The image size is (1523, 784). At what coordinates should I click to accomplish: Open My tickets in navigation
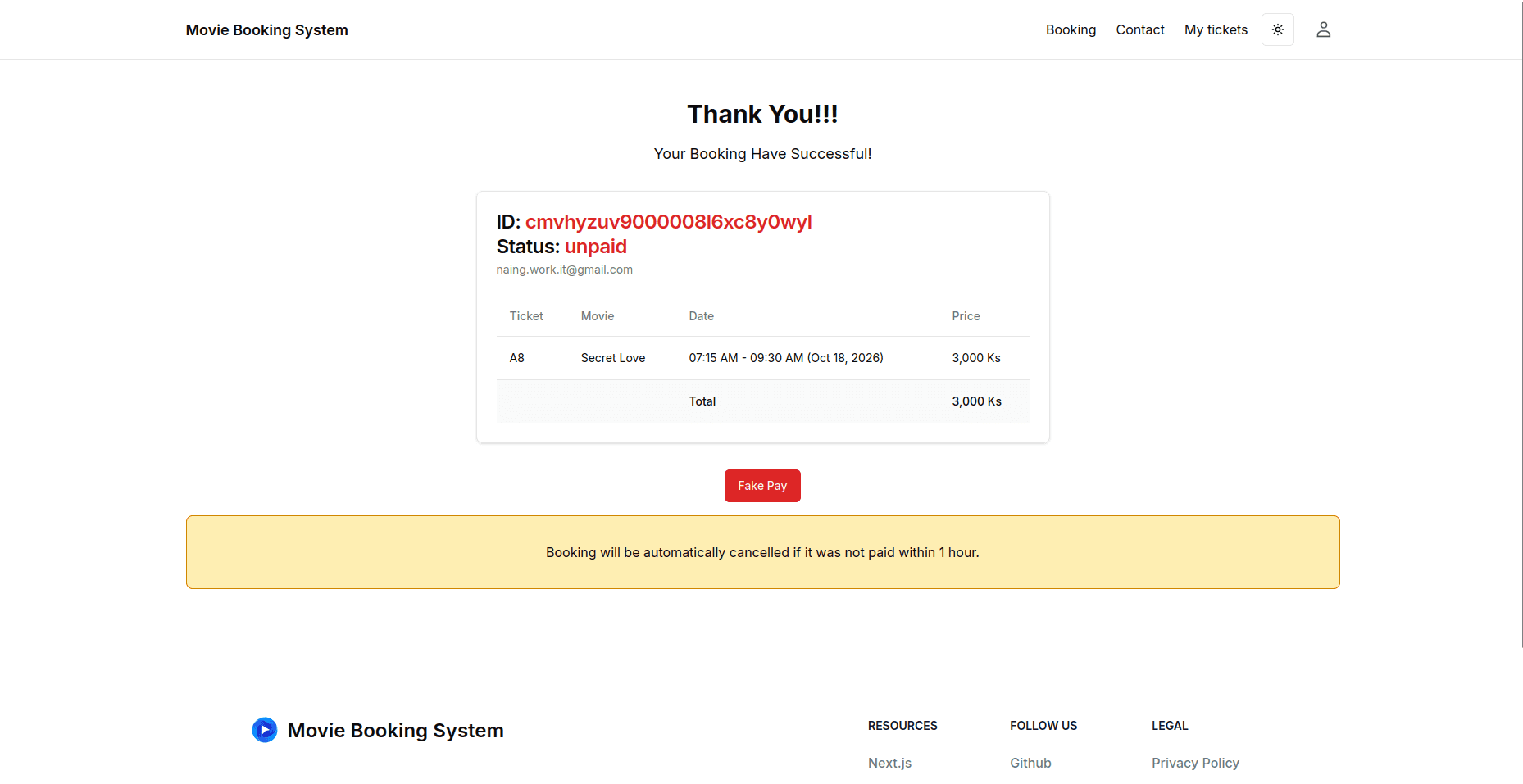click(1216, 29)
